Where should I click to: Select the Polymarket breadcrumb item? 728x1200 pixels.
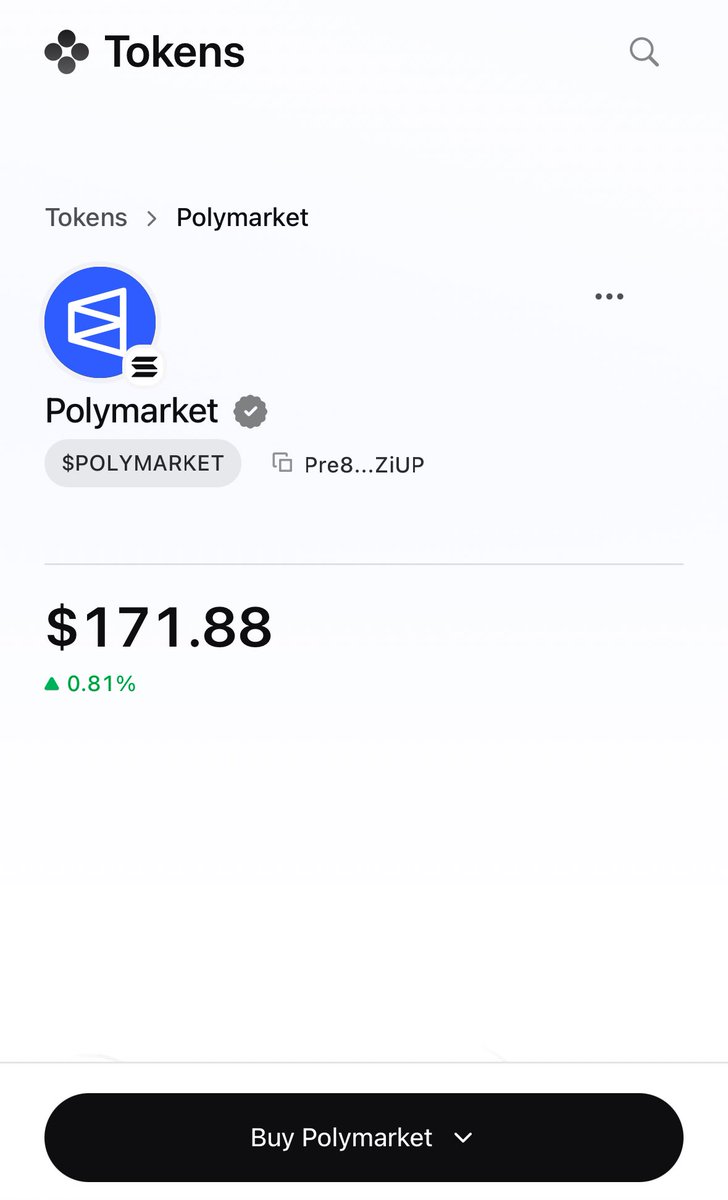click(x=242, y=217)
